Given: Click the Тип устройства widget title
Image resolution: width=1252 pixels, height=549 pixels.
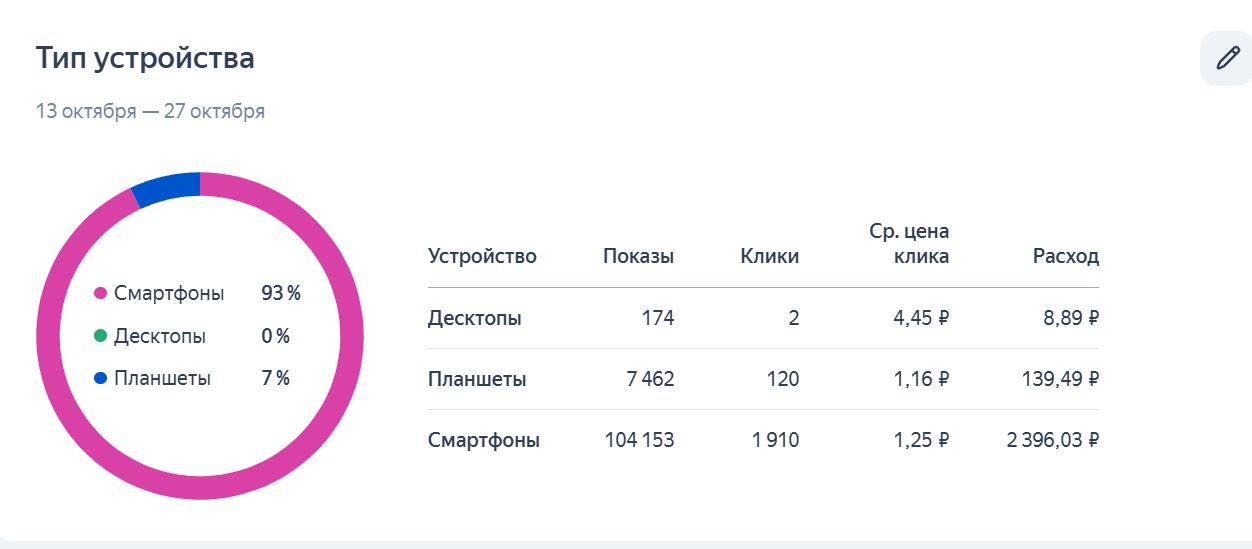Looking at the screenshot, I should [145, 58].
